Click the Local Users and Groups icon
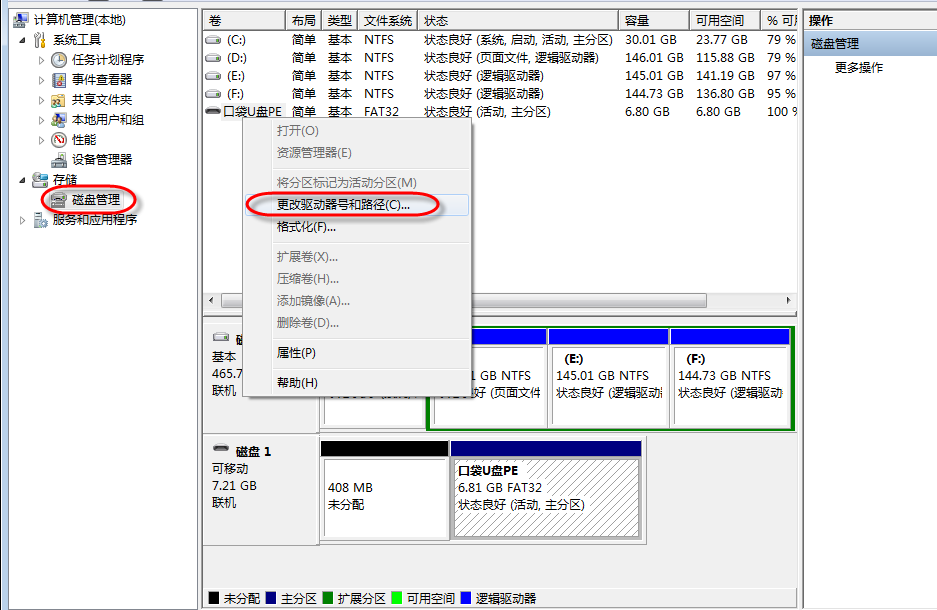 59,120
